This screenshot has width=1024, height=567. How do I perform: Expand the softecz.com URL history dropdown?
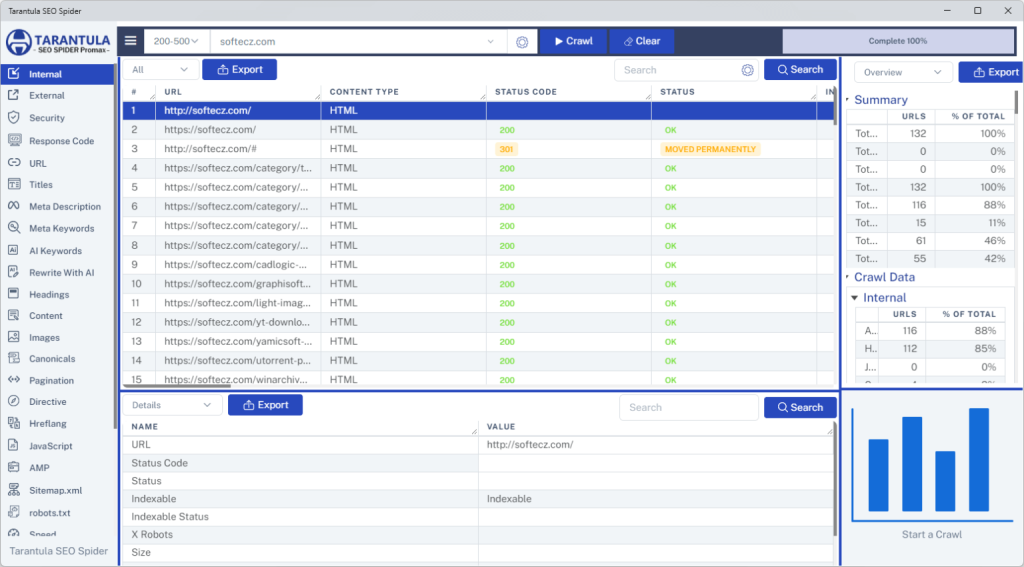[x=490, y=42]
